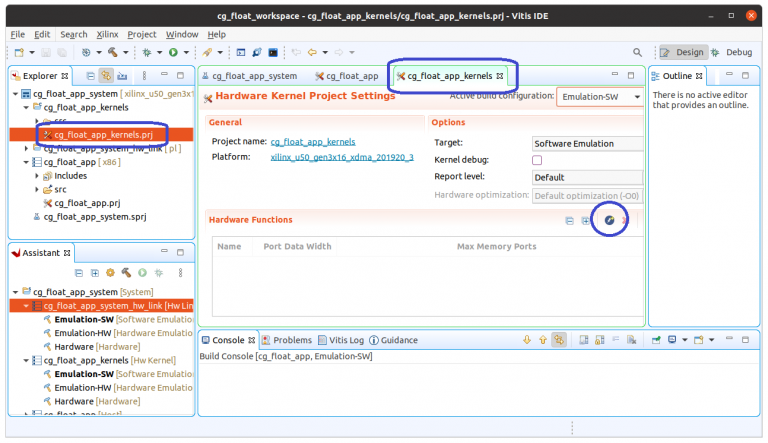The height and width of the screenshot is (443, 768).
Task: Collapse all items in Explorer panel
Action: point(90,75)
